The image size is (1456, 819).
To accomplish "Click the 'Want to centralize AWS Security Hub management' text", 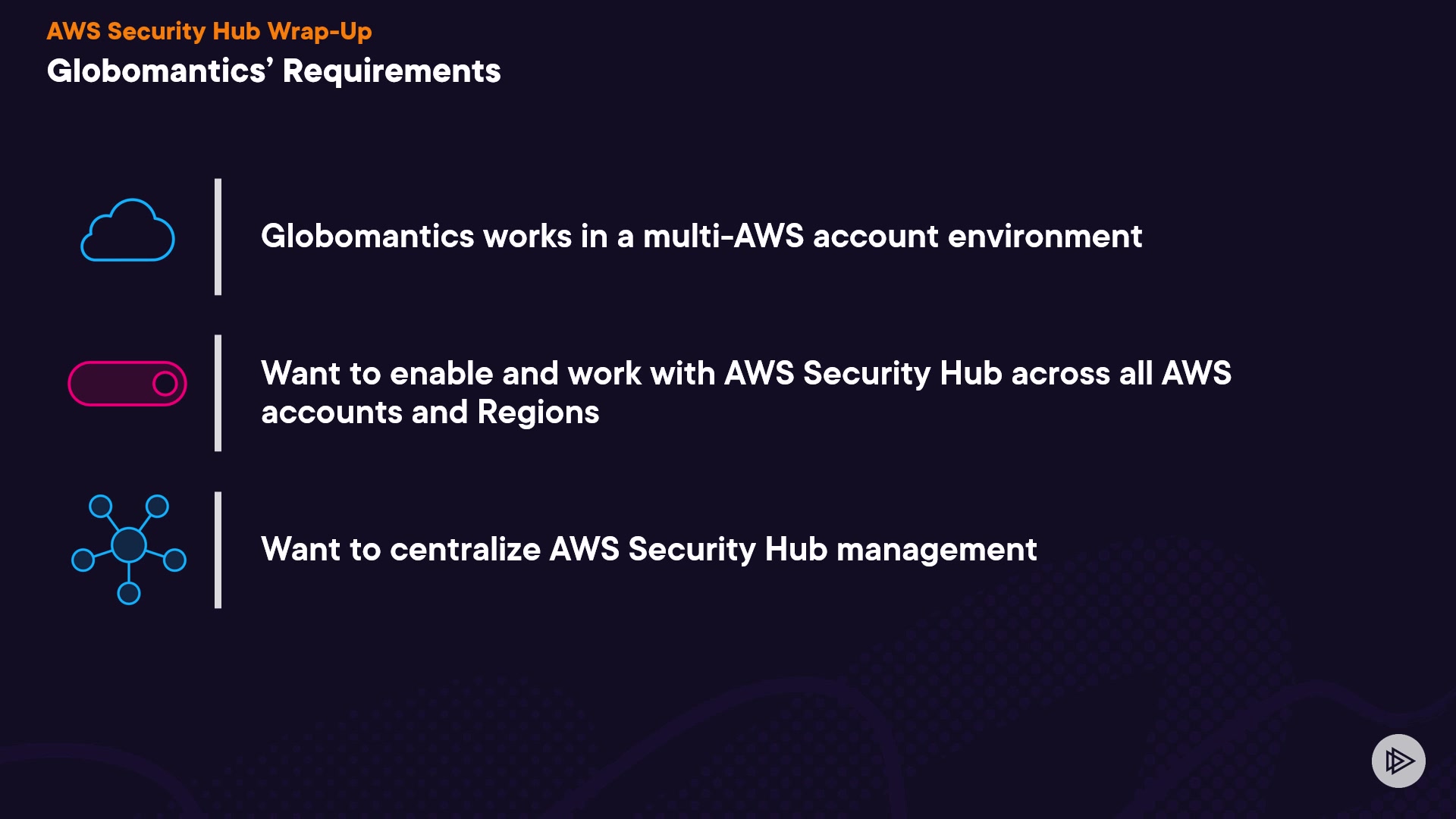I will (x=648, y=549).
